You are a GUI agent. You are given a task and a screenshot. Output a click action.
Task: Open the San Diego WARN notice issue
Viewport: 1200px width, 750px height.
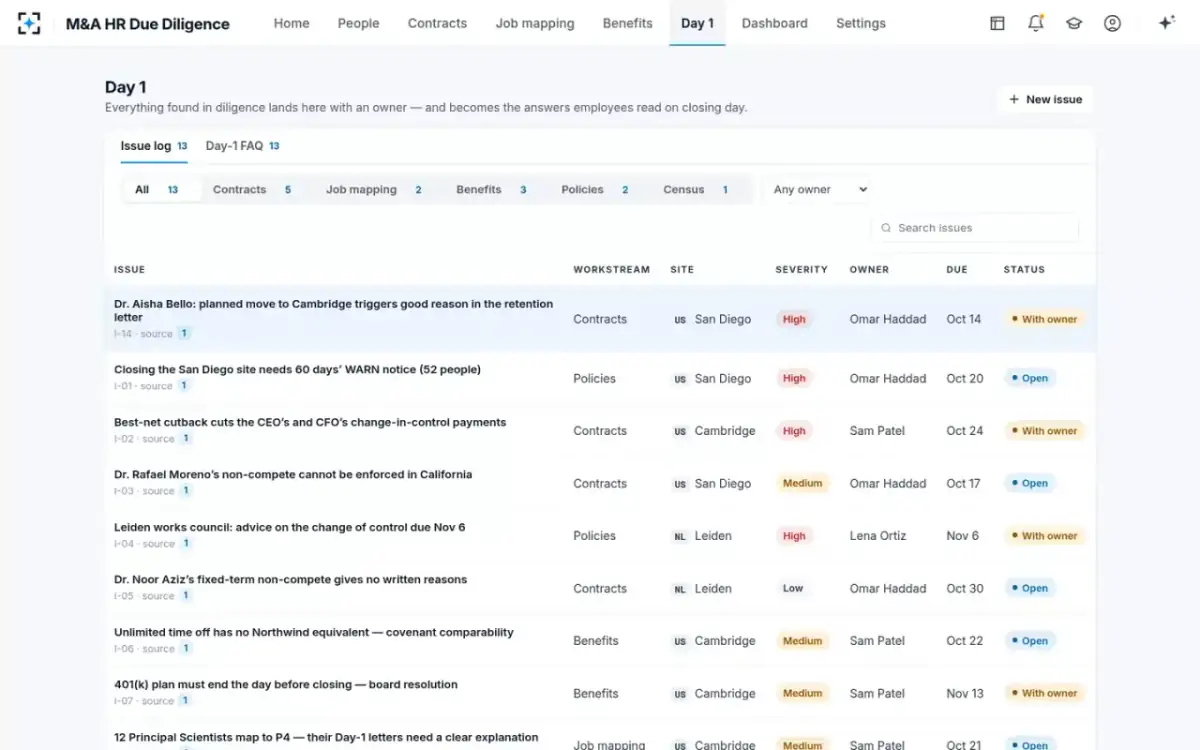click(297, 369)
